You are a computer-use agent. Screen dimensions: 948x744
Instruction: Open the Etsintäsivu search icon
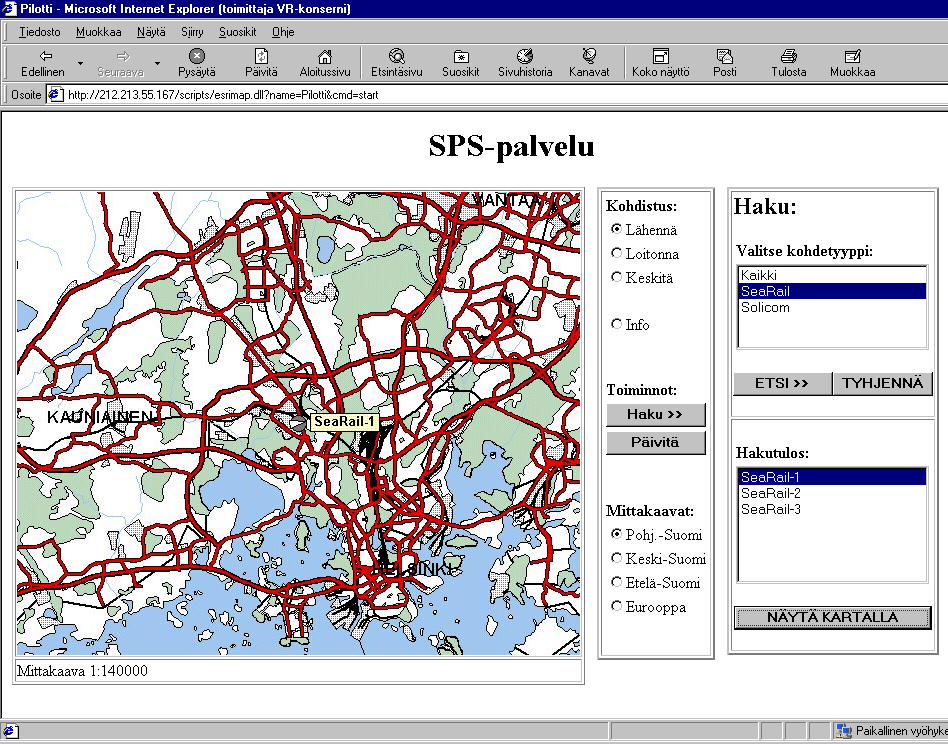point(397,56)
